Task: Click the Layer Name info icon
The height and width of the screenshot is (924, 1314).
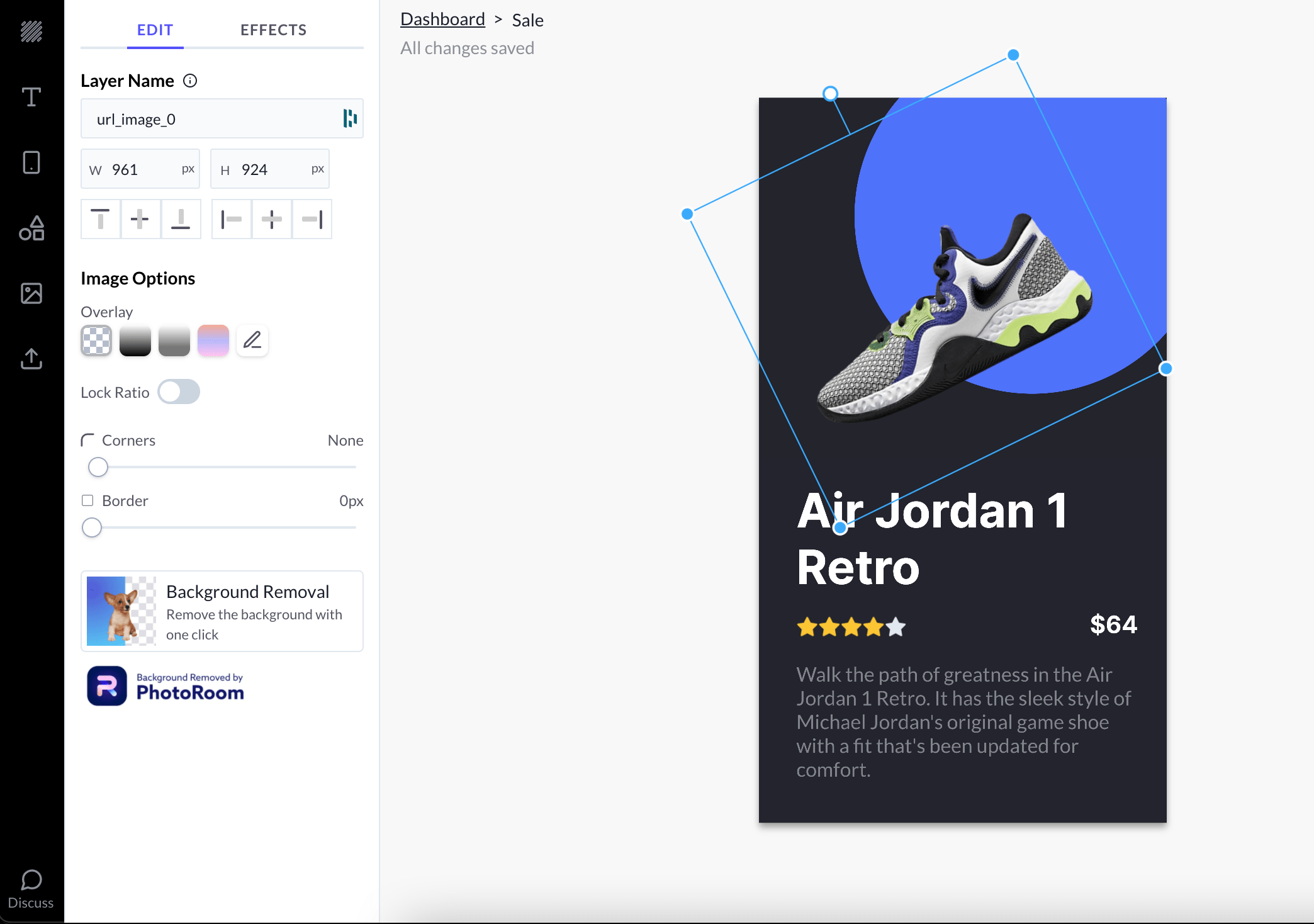Action: coord(190,81)
